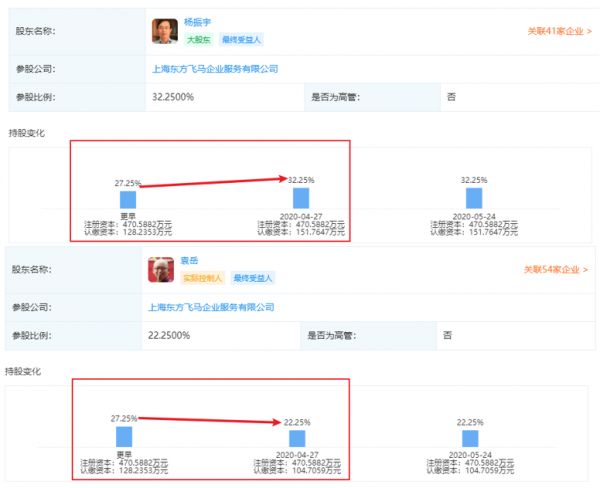600x488 pixels.
Task: Click 最终受益人 tag next to 杨振宇
Action: coord(242,39)
